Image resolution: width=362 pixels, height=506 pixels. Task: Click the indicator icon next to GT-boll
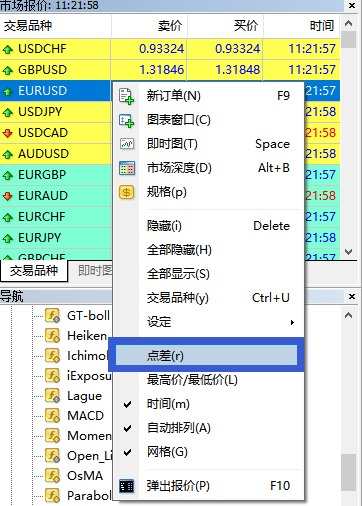(x=53, y=316)
